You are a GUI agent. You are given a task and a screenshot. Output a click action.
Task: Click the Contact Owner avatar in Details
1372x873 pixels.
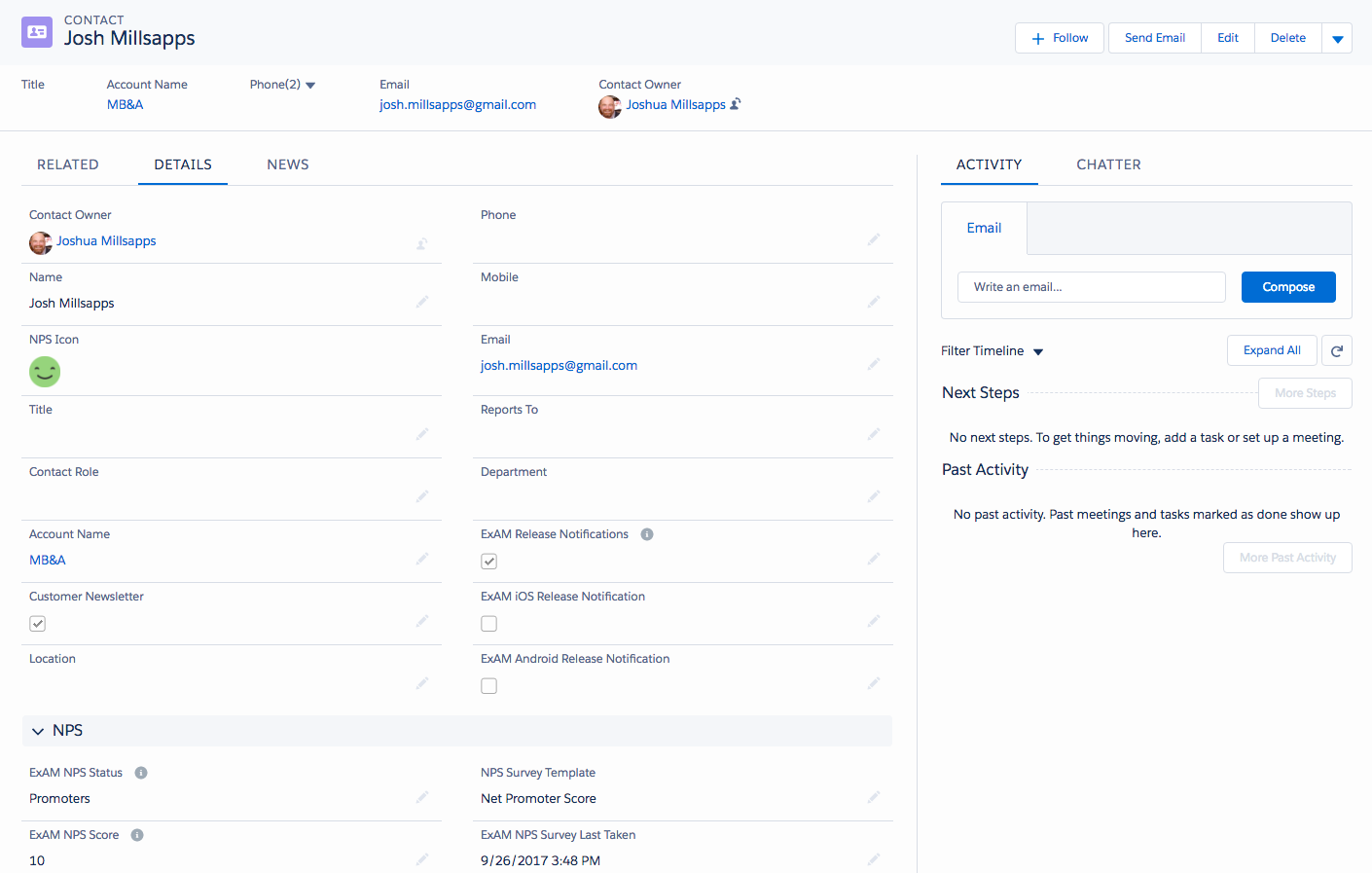click(41, 243)
